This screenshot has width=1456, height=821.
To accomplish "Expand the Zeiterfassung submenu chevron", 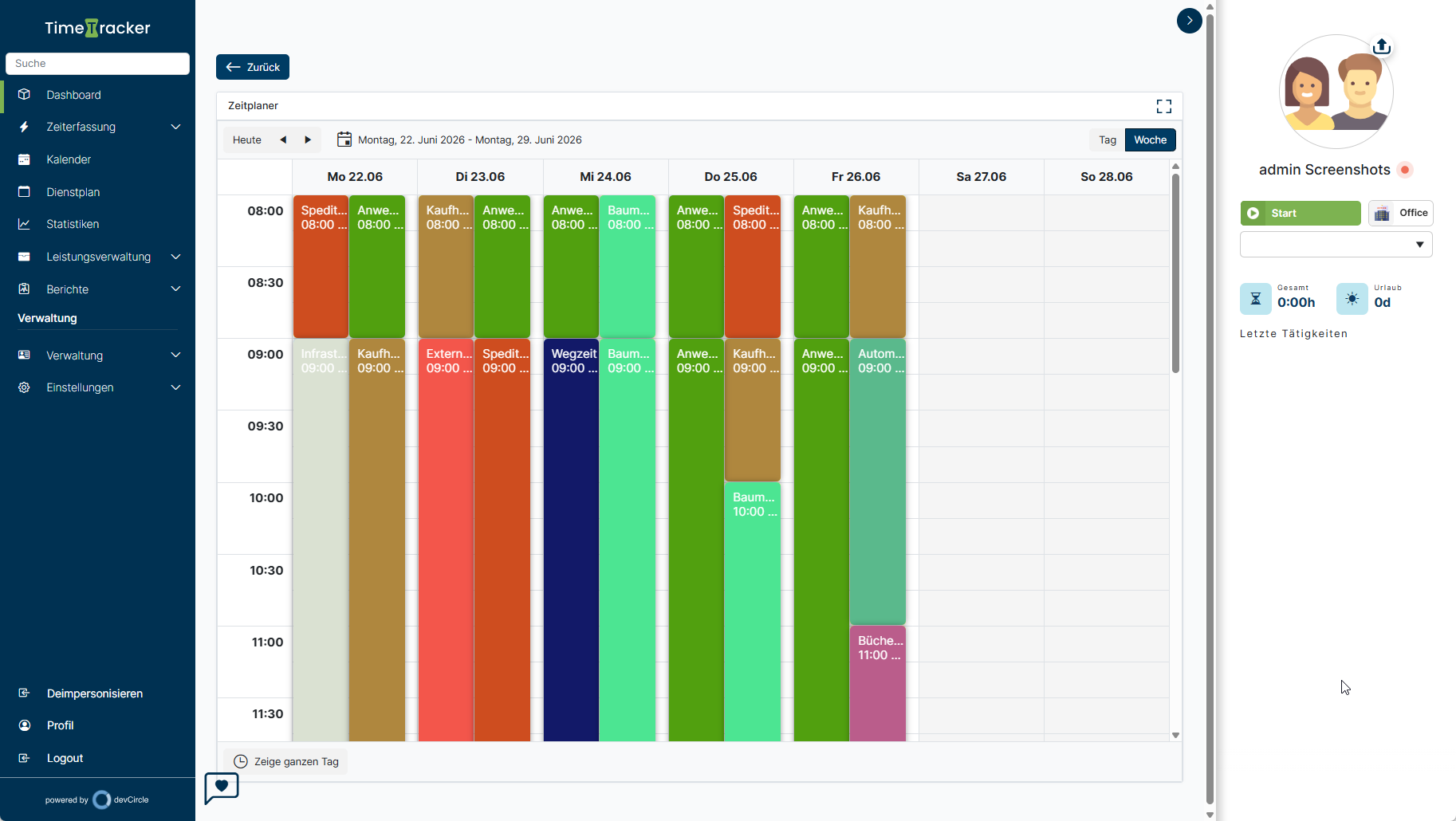I will (176, 127).
